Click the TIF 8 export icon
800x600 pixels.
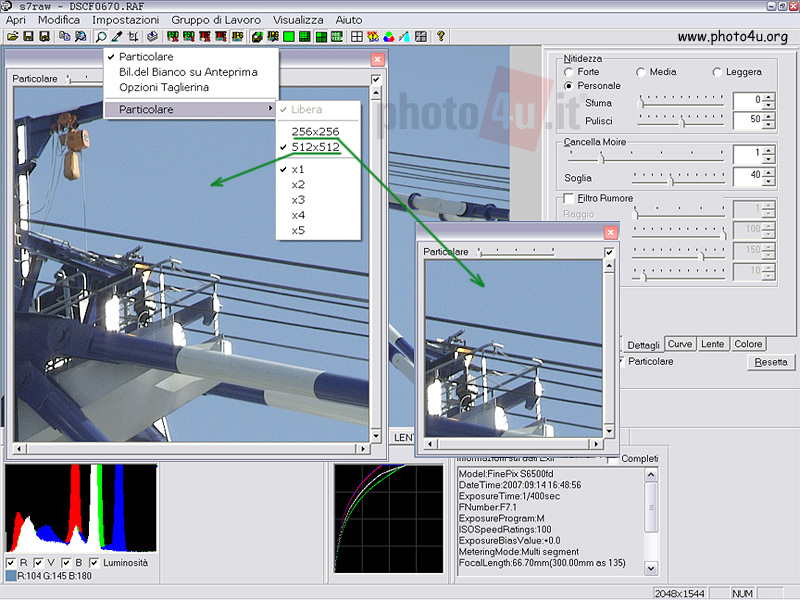pyautogui.click(x=220, y=36)
